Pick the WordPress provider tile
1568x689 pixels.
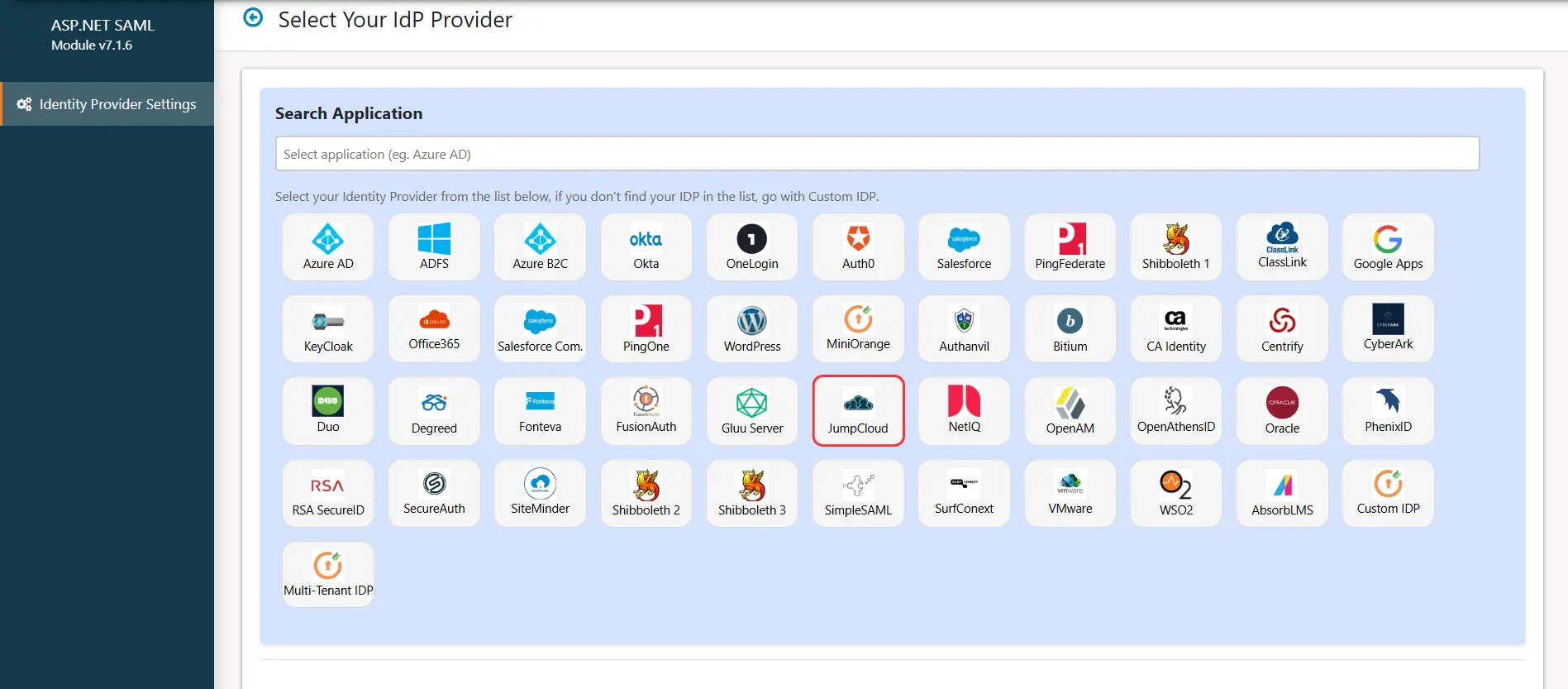pyautogui.click(x=752, y=328)
